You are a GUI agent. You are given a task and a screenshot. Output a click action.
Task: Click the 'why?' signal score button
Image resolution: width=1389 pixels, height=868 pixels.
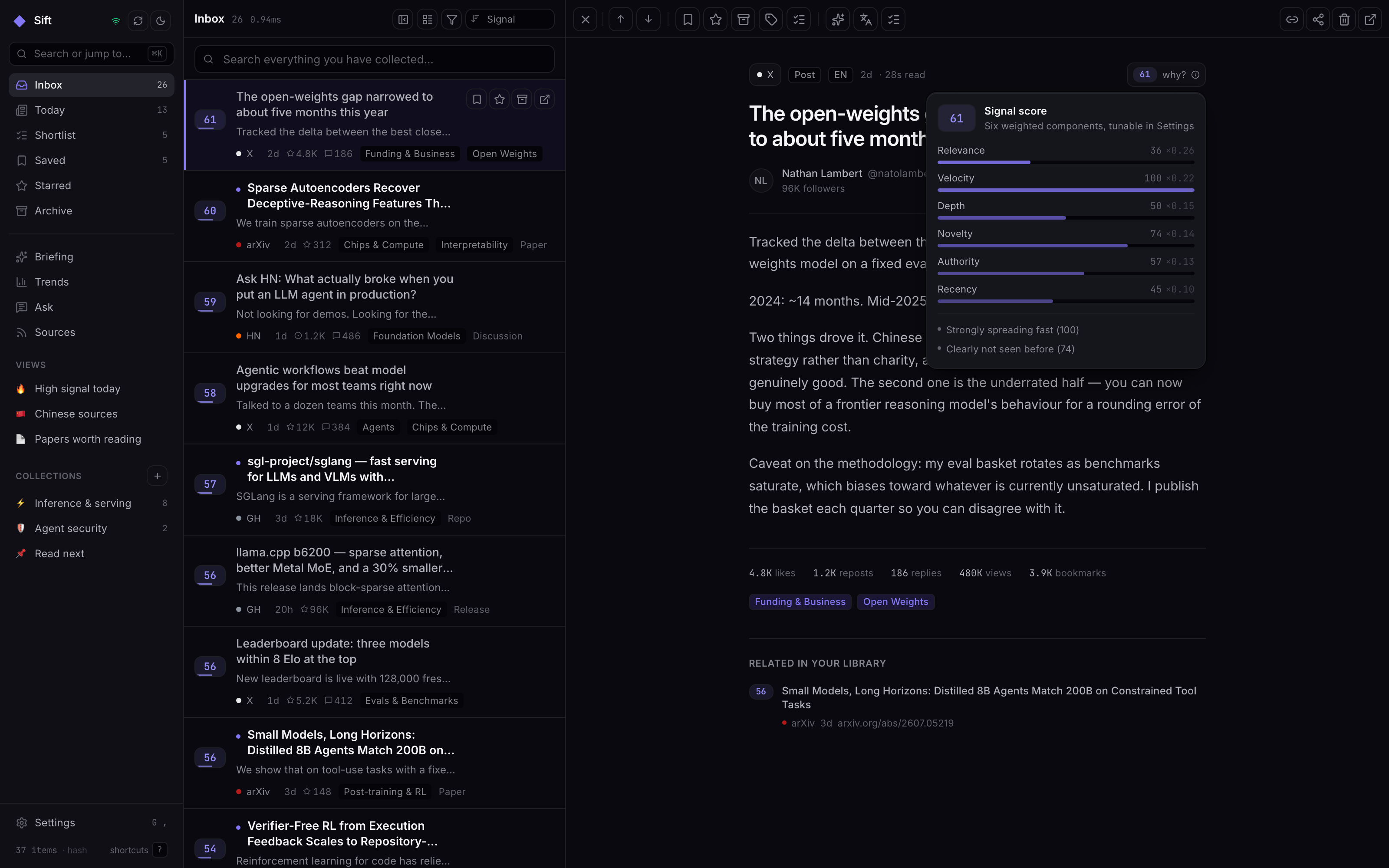coord(1166,75)
